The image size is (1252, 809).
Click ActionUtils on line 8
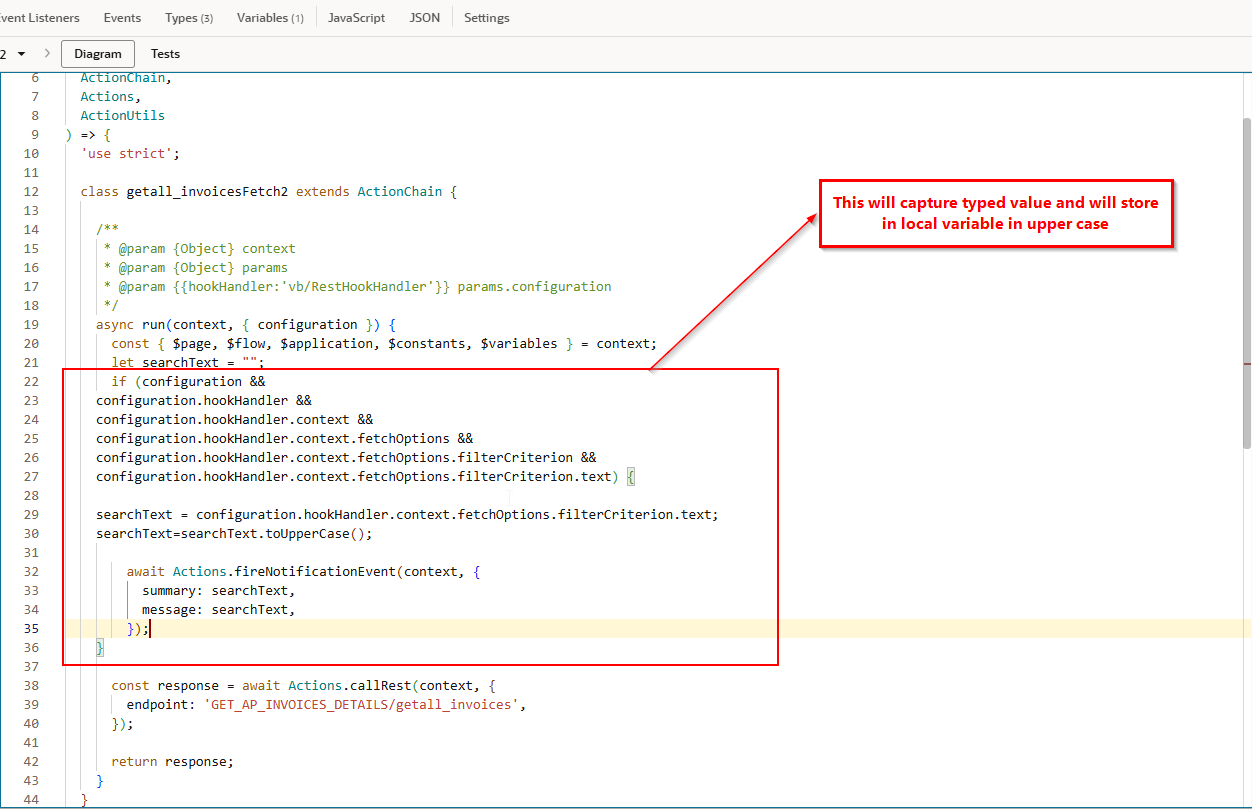(x=123, y=115)
